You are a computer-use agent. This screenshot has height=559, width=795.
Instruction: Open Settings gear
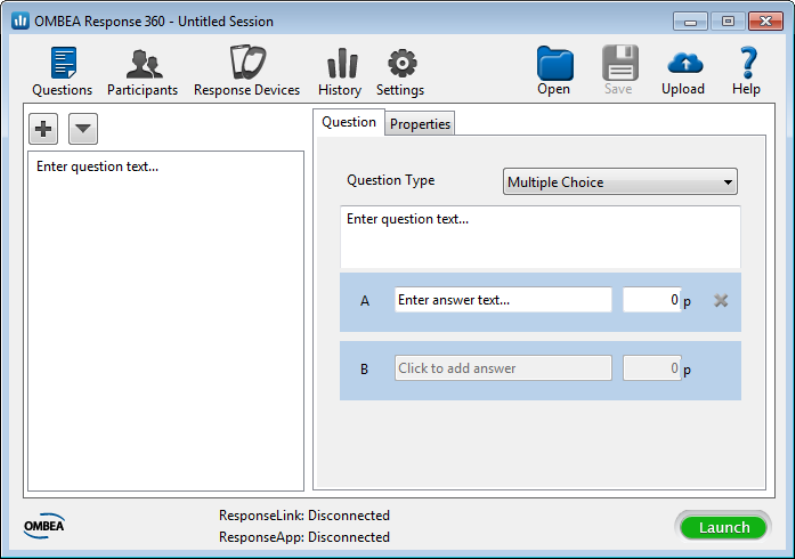(400, 71)
